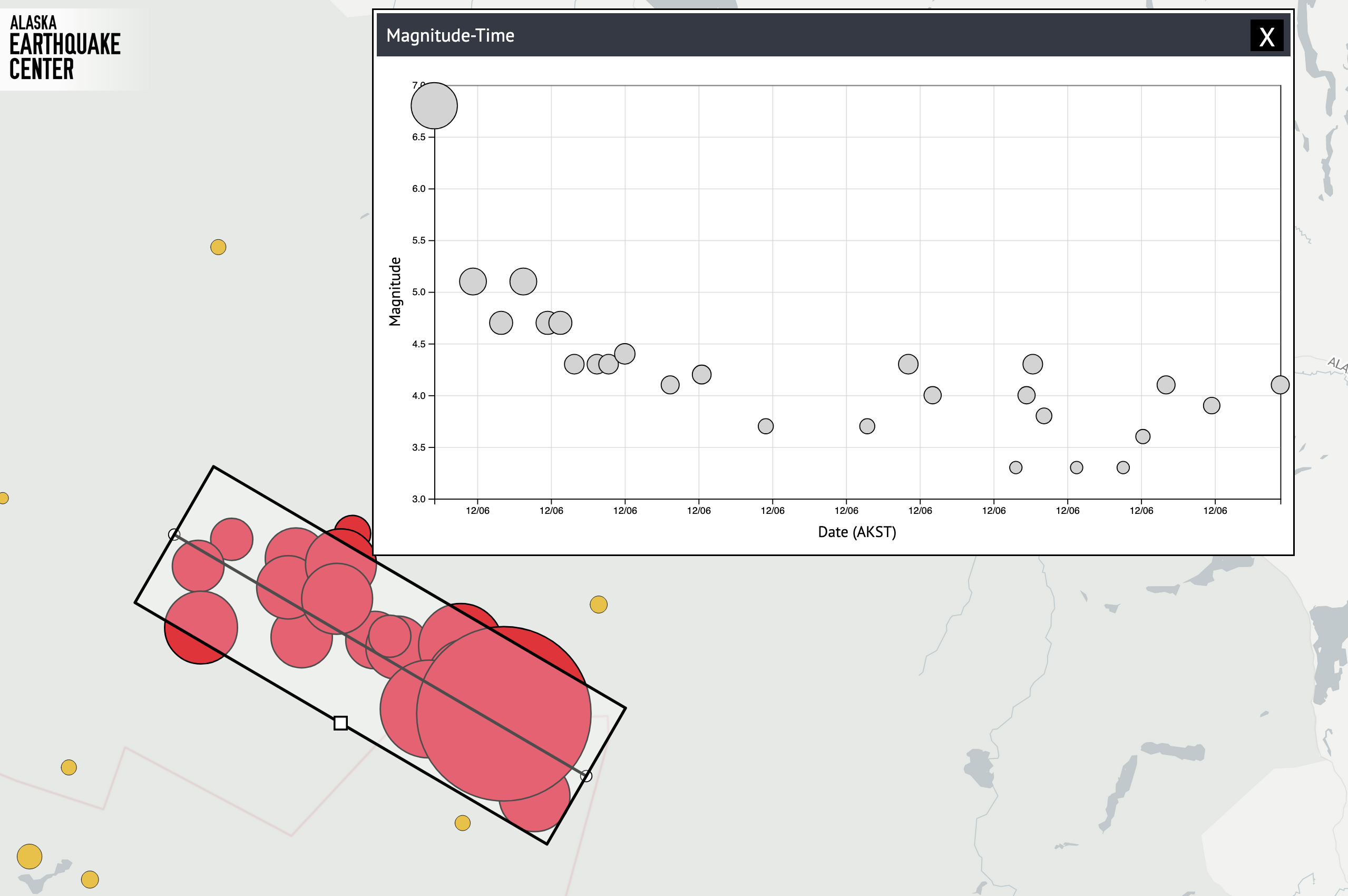Screen dimensions: 1348x896
Task: Click the square midpoint handle of cross-section box
Action: 340,723
